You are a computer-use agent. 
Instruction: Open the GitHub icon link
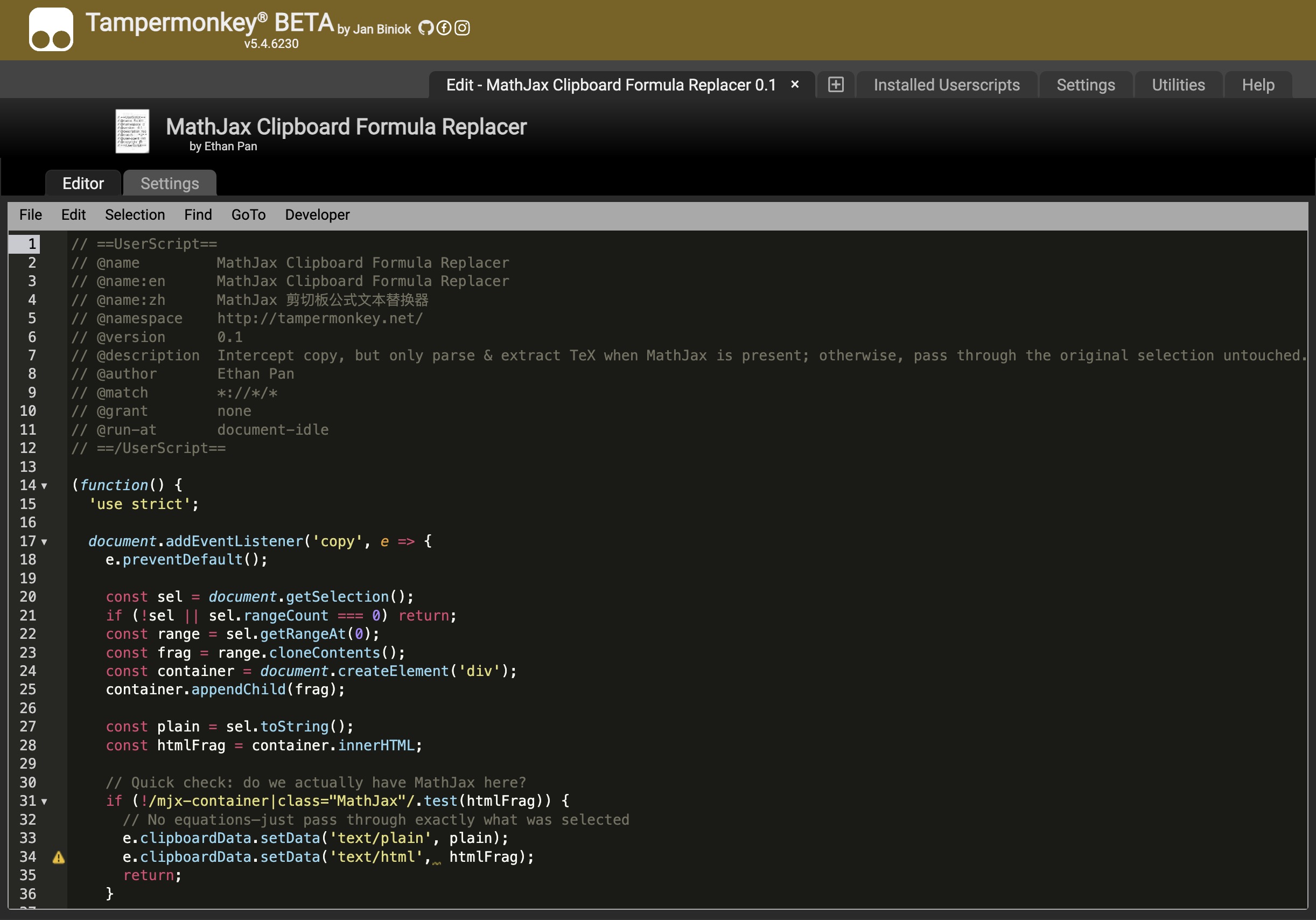(x=425, y=27)
